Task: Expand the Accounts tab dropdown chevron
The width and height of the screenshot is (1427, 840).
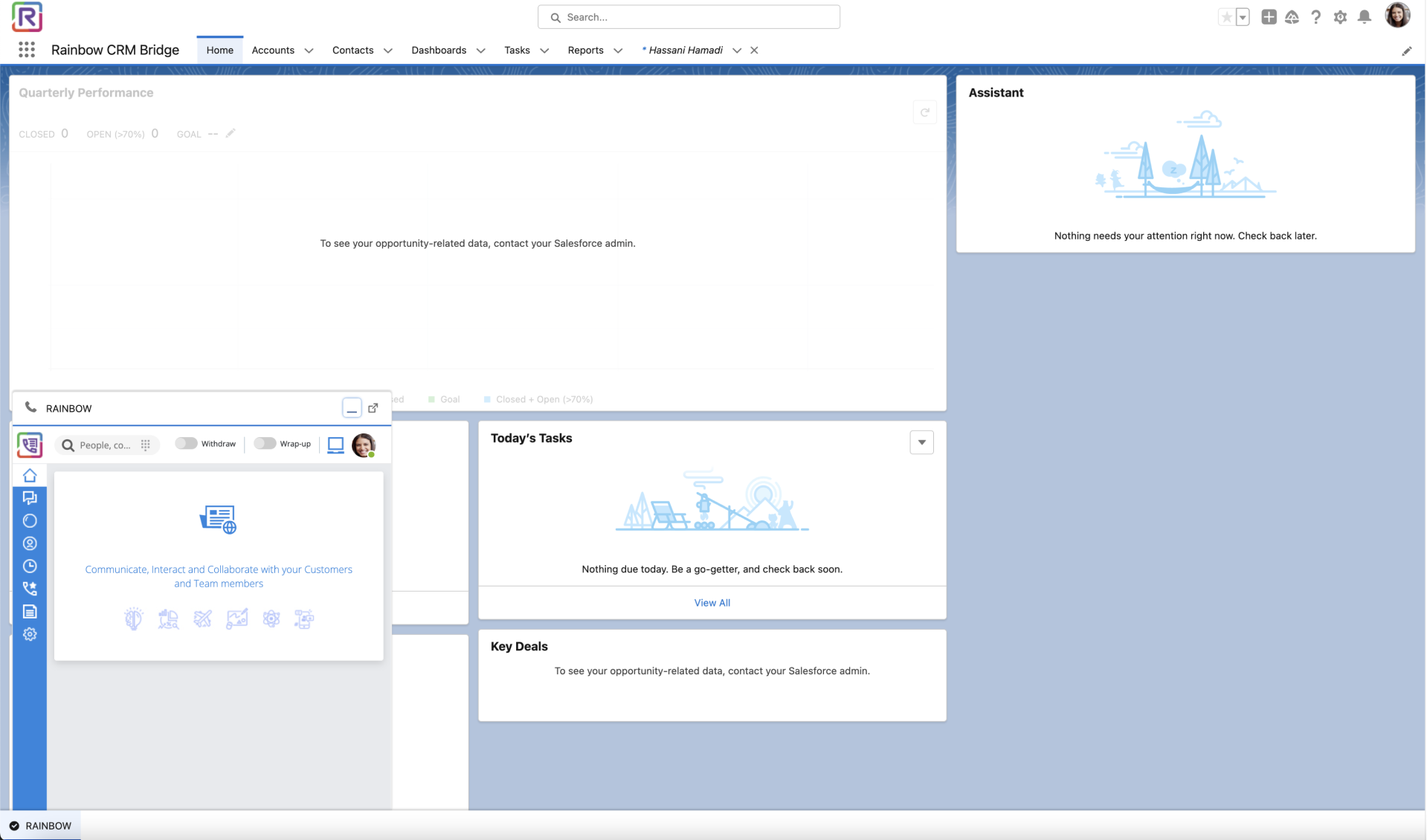Action: [309, 51]
